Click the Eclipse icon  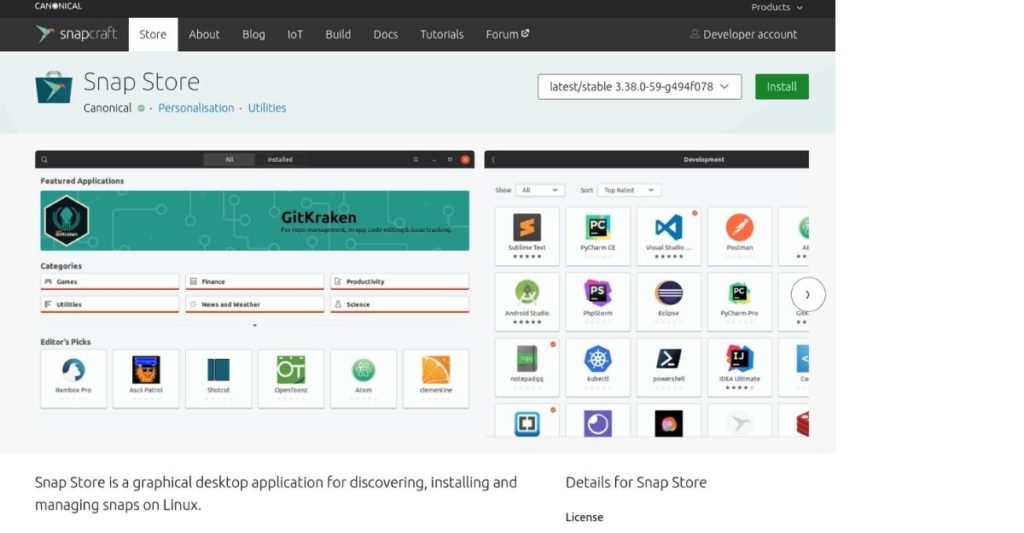point(669,293)
